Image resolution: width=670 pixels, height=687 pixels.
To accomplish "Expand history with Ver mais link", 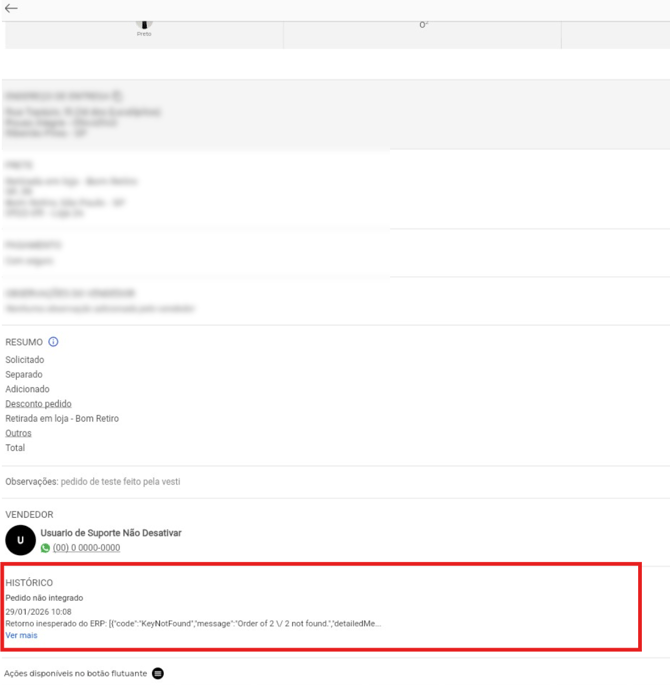I will 21,636.
